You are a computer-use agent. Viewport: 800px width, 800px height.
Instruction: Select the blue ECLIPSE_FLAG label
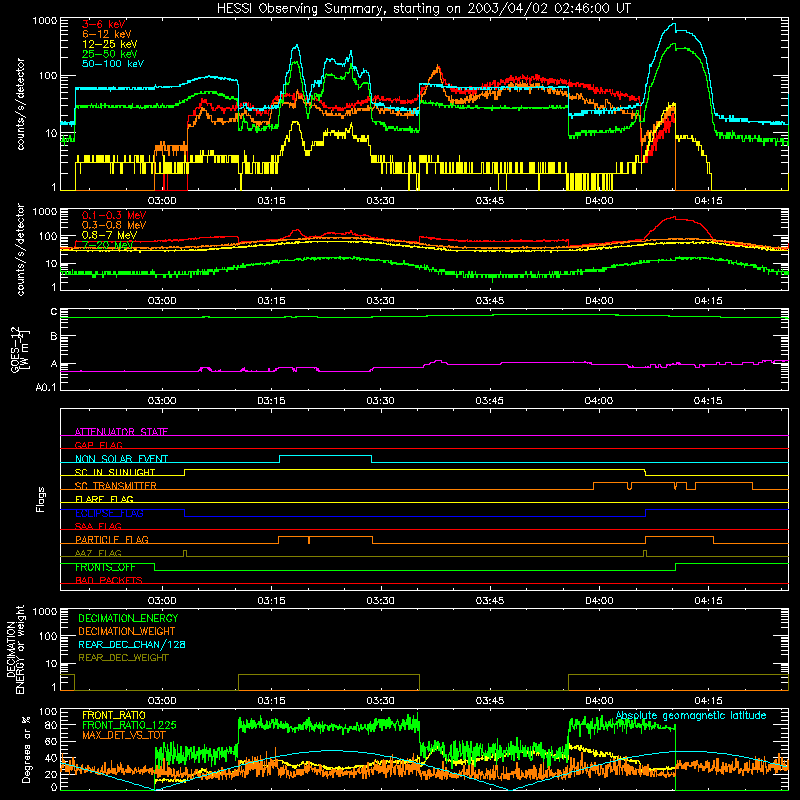[109, 513]
